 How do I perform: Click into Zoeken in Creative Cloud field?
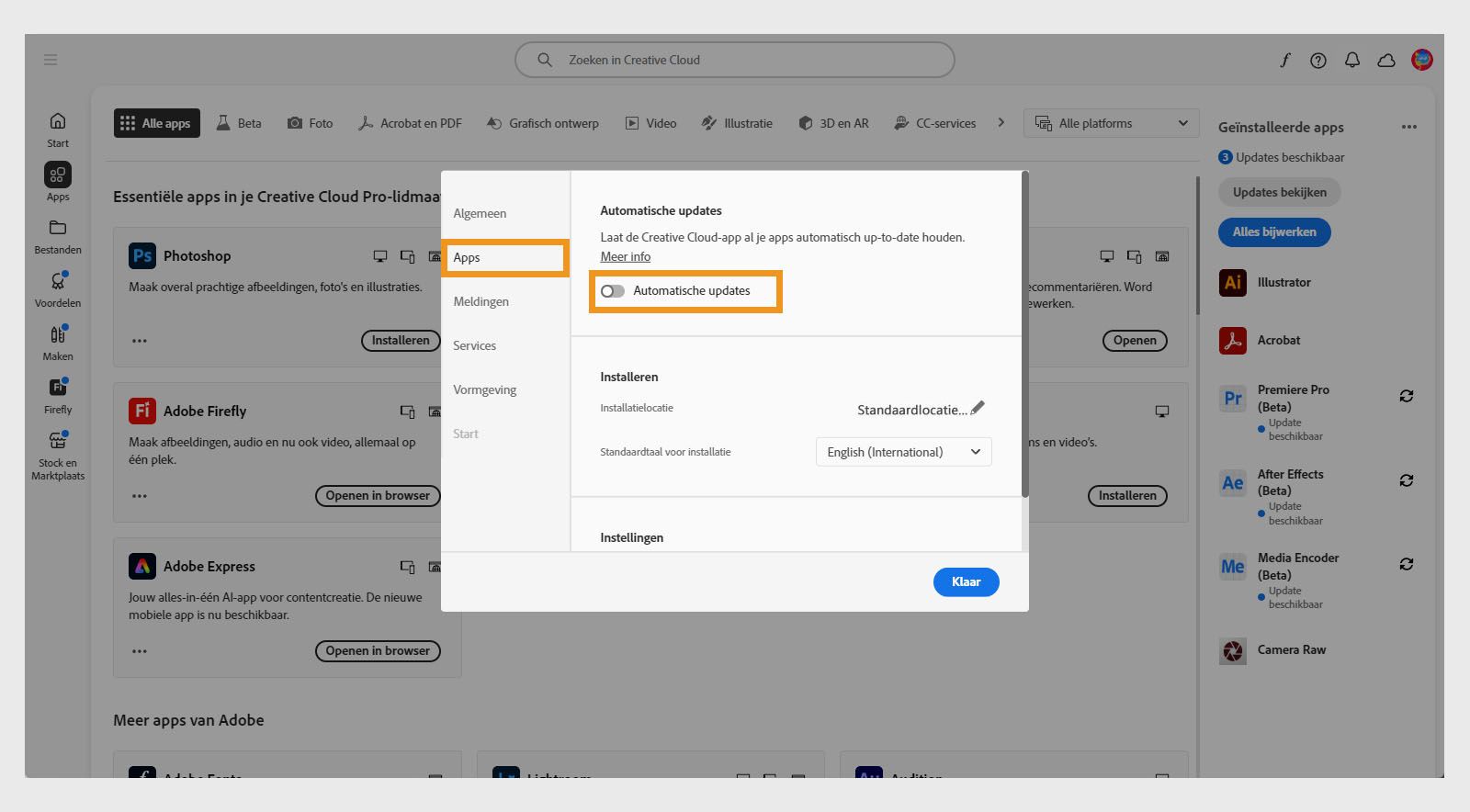[x=735, y=61]
